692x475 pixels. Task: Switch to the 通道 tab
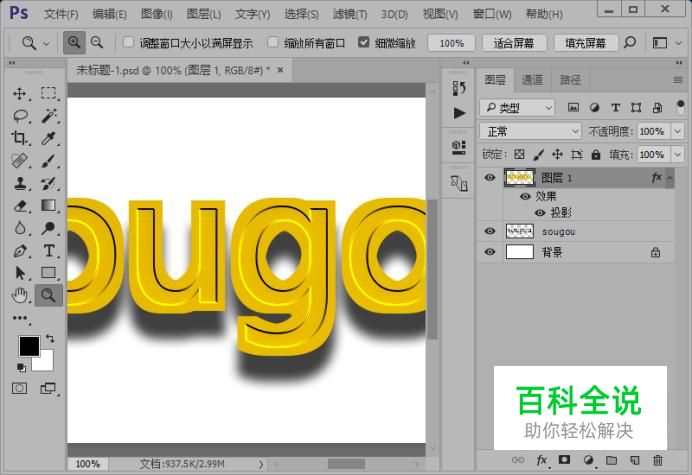pos(532,79)
